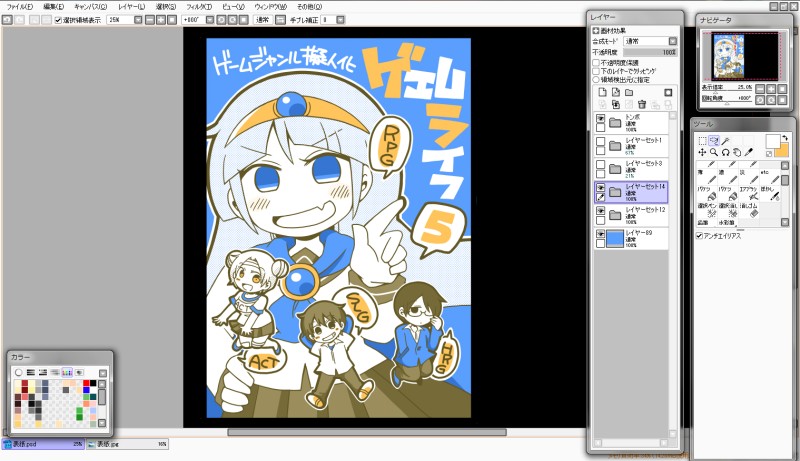
Task: Expand 画材効果 section in Layers panel
Action: 595,31
